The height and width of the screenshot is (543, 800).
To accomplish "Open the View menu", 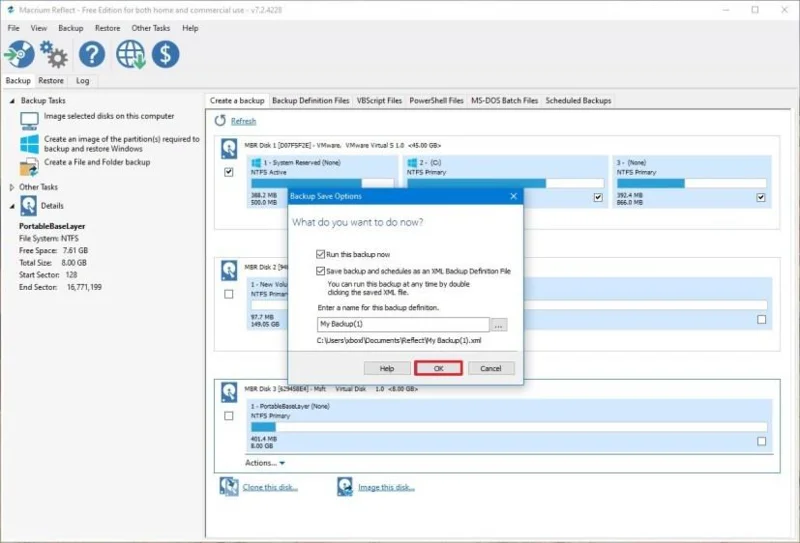I will 38,28.
